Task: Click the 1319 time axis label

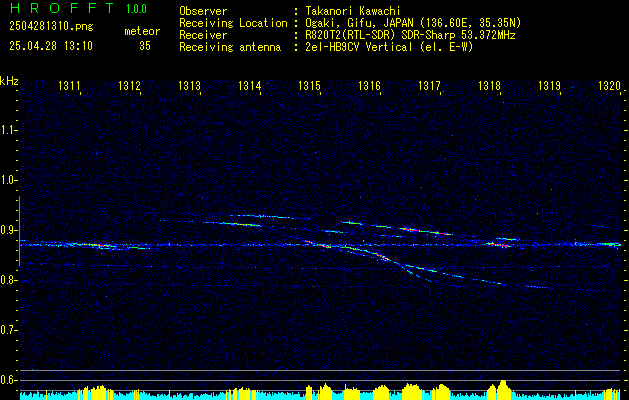Action: pyautogui.click(x=549, y=85)
